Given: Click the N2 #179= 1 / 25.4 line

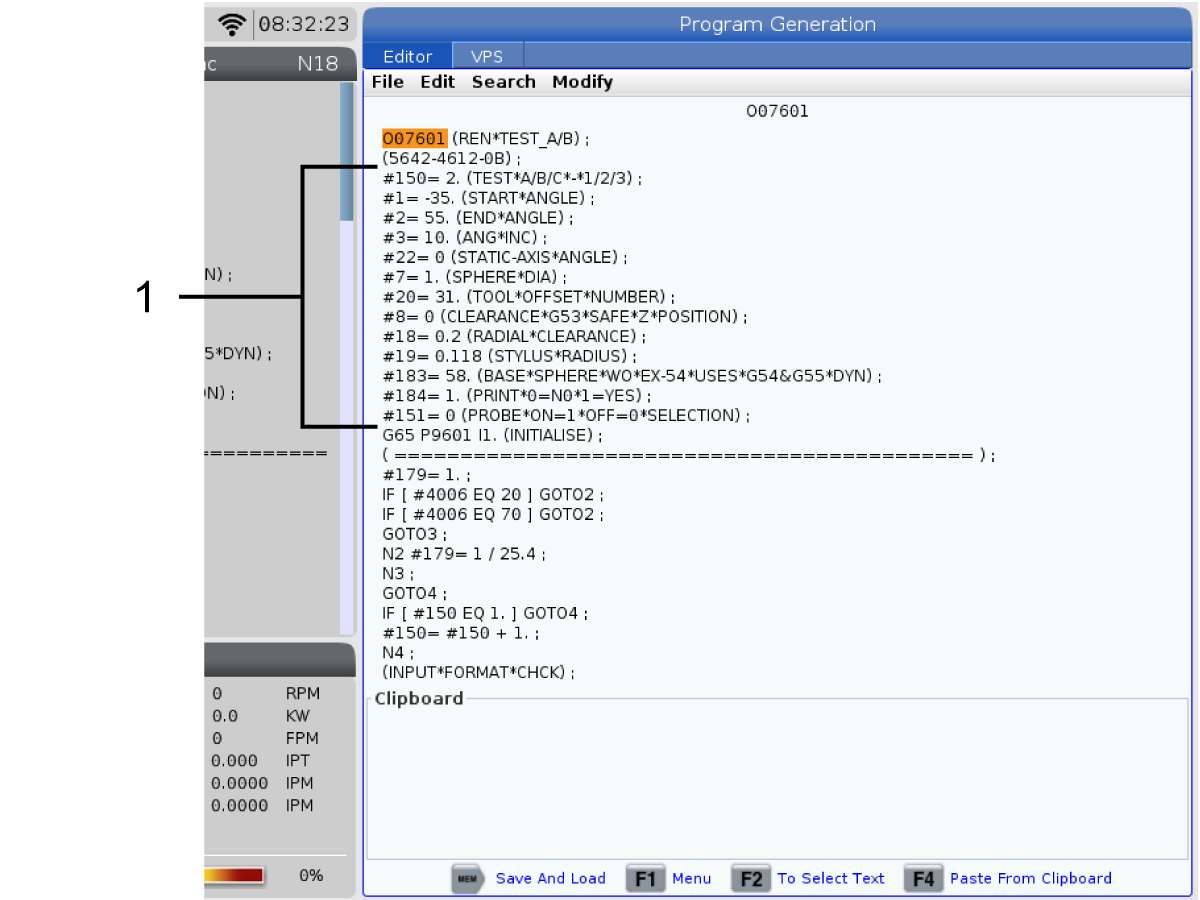Looking at the screenshot, I should [464, 554].
